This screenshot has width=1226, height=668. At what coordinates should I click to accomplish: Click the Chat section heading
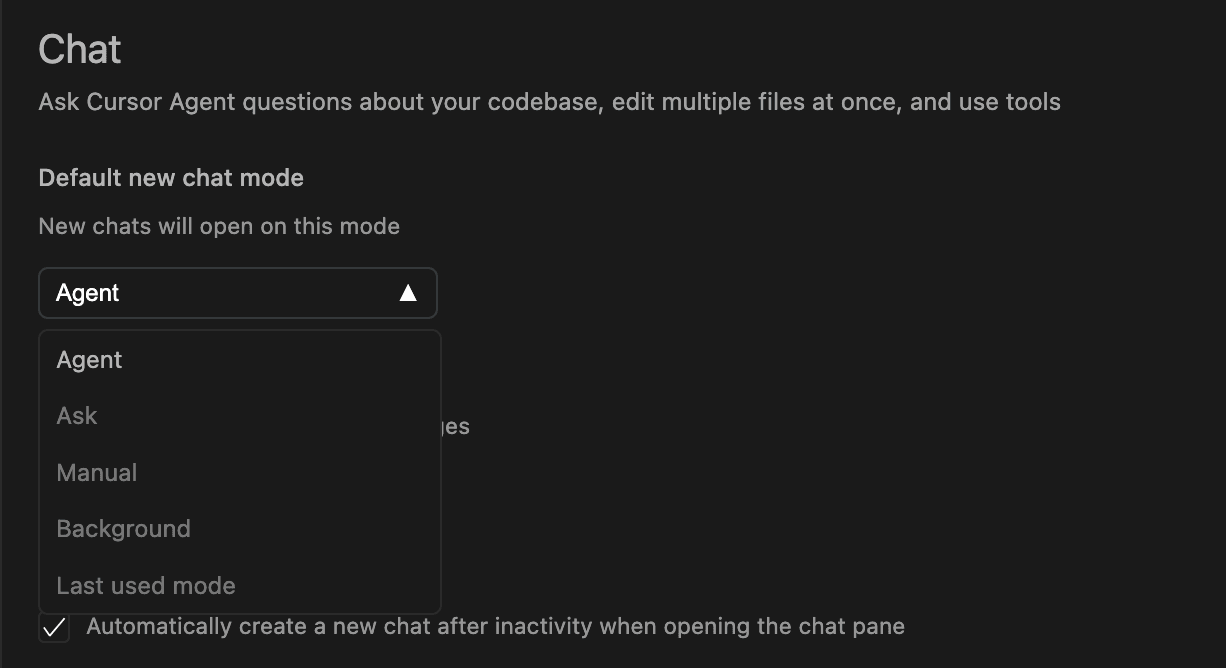pyautogui.click(x=79, y=49)
